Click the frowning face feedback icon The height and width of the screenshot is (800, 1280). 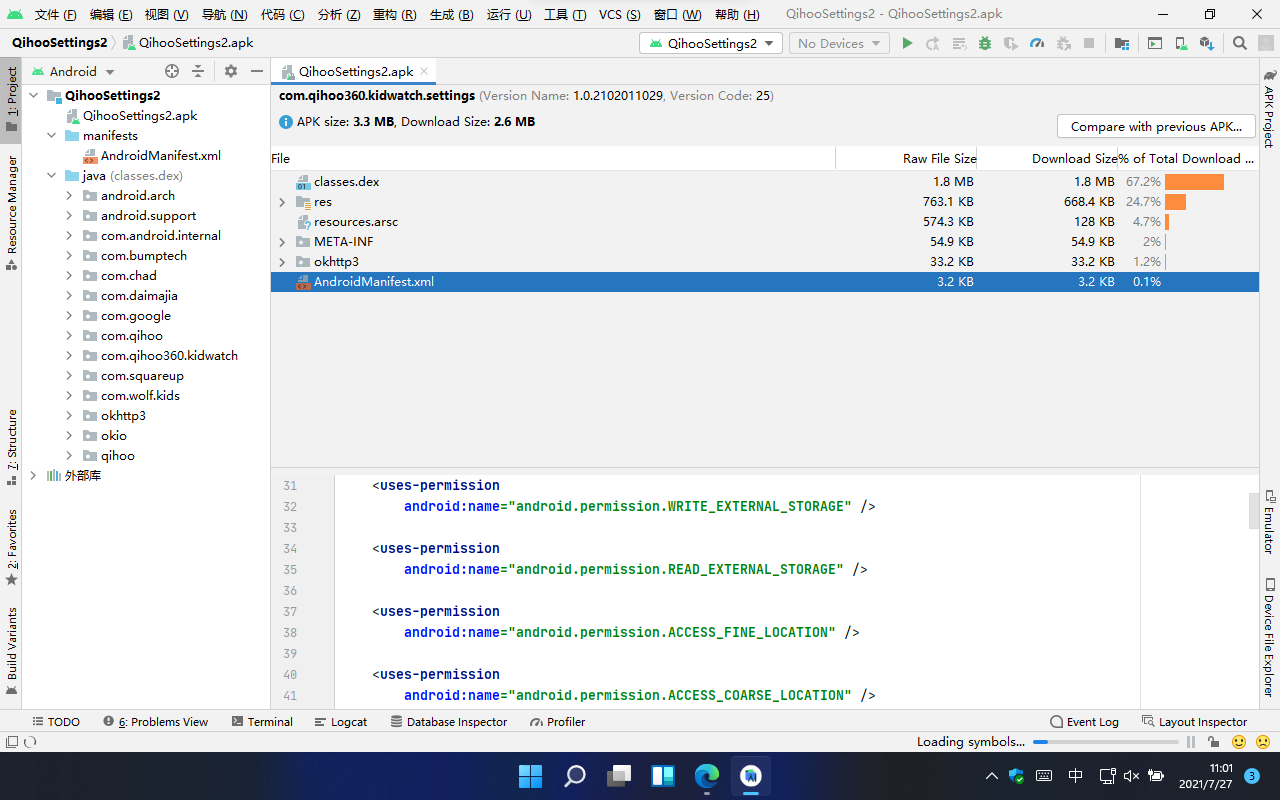pos(1262,742)
